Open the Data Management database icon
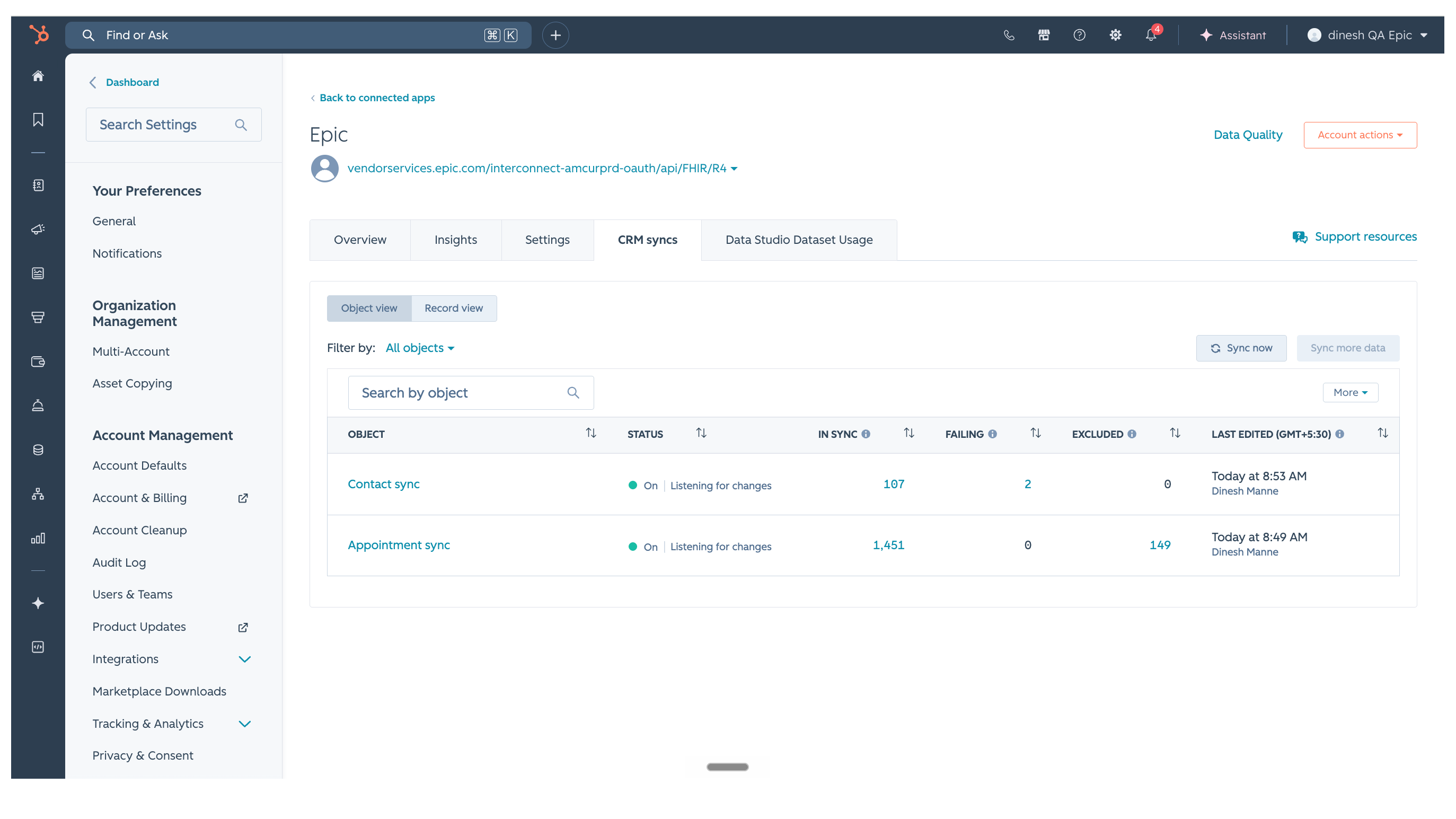The width and height of the screenshot is (1456, 819). (x=38, y=450)
